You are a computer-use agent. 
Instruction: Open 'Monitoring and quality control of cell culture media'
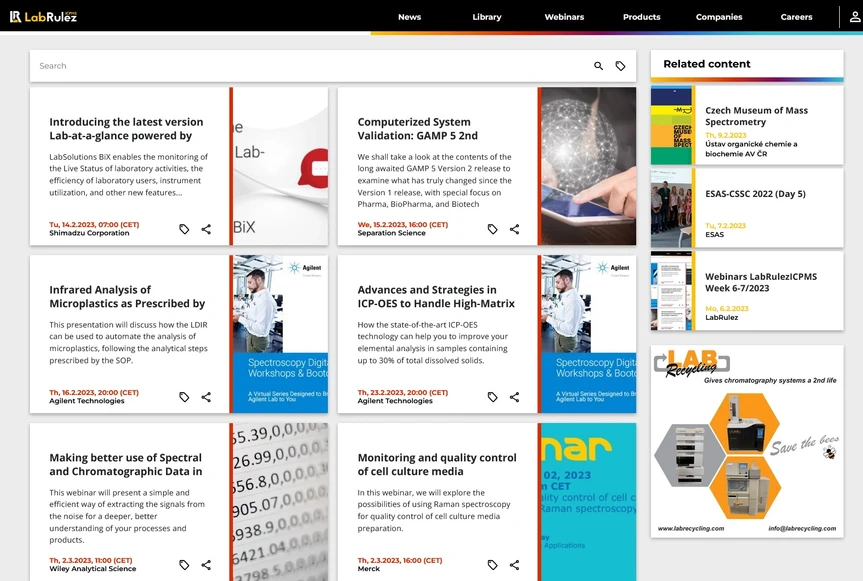(x=437, y=464)
